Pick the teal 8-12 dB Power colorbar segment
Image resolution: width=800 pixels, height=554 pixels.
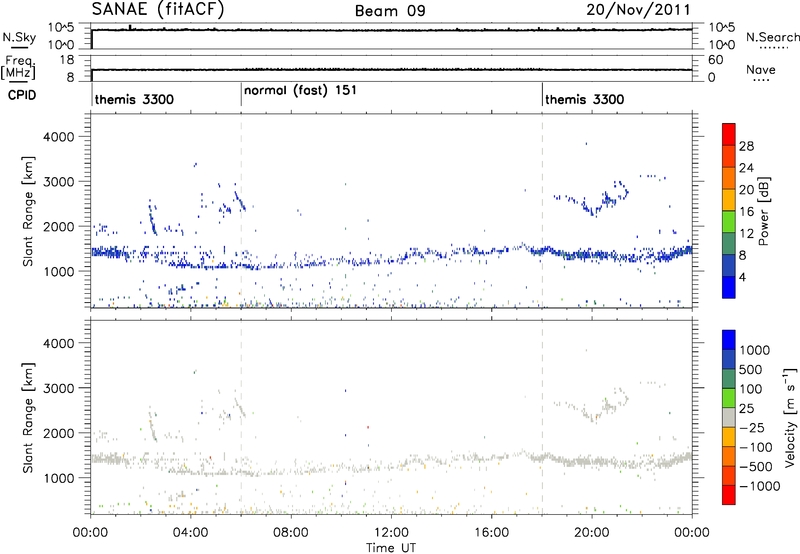click(729, 243)
